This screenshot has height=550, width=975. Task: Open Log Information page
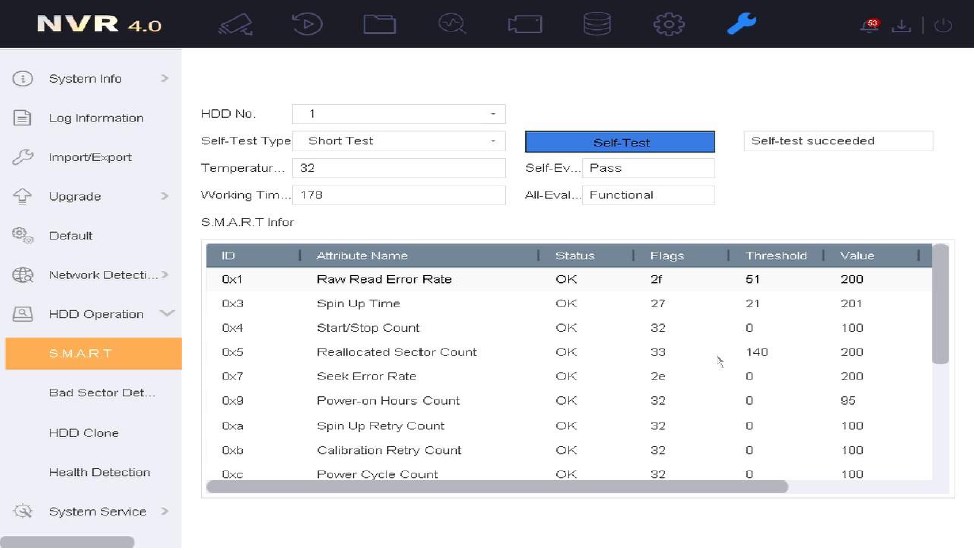pyautogui.click(x=95, y=118)
